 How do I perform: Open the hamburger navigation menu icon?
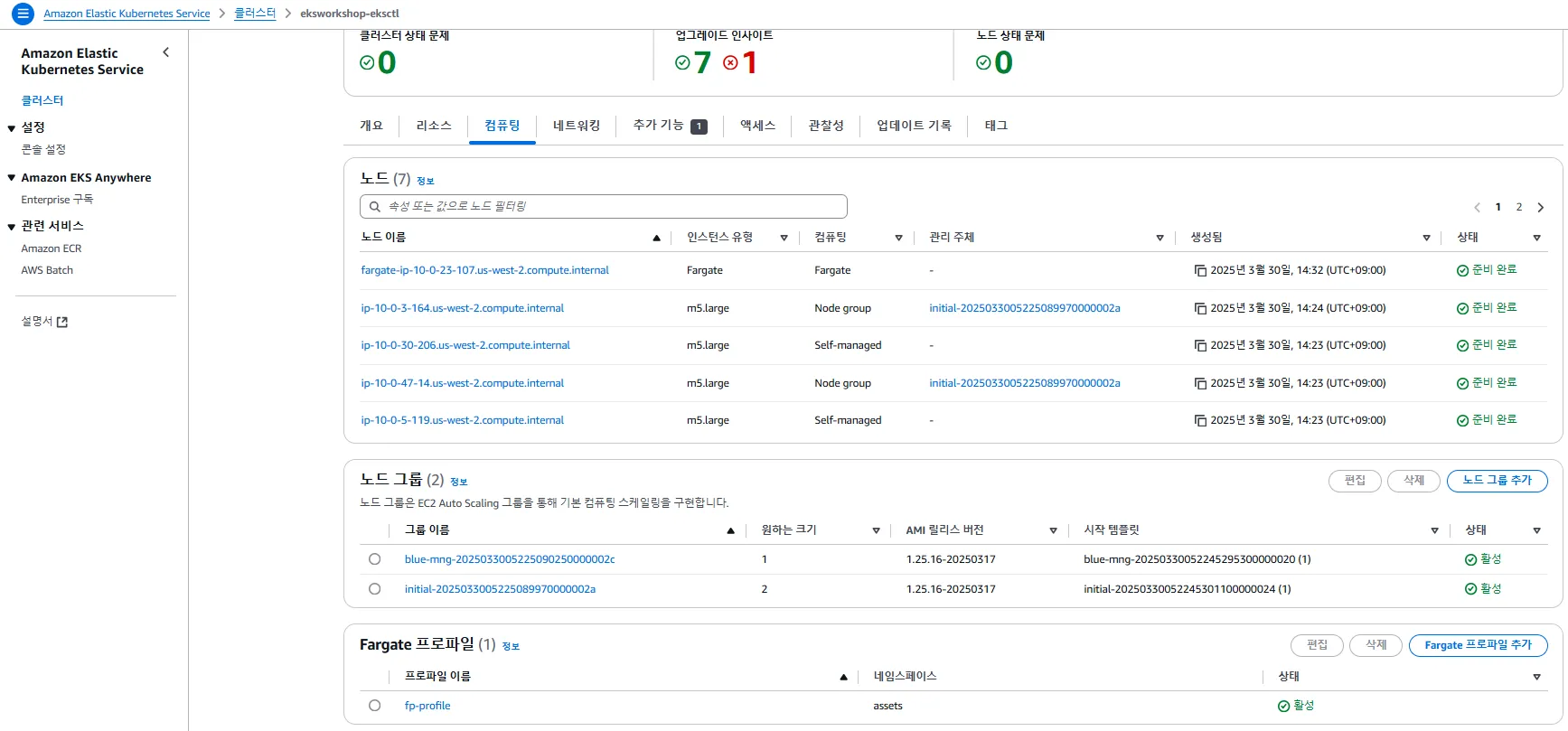[23, 14]
